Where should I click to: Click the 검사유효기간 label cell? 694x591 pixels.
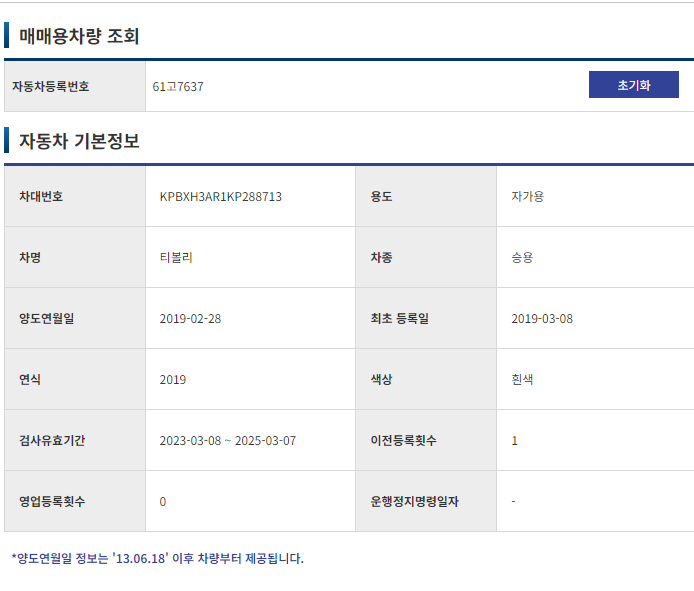click(x=75, y=440)
